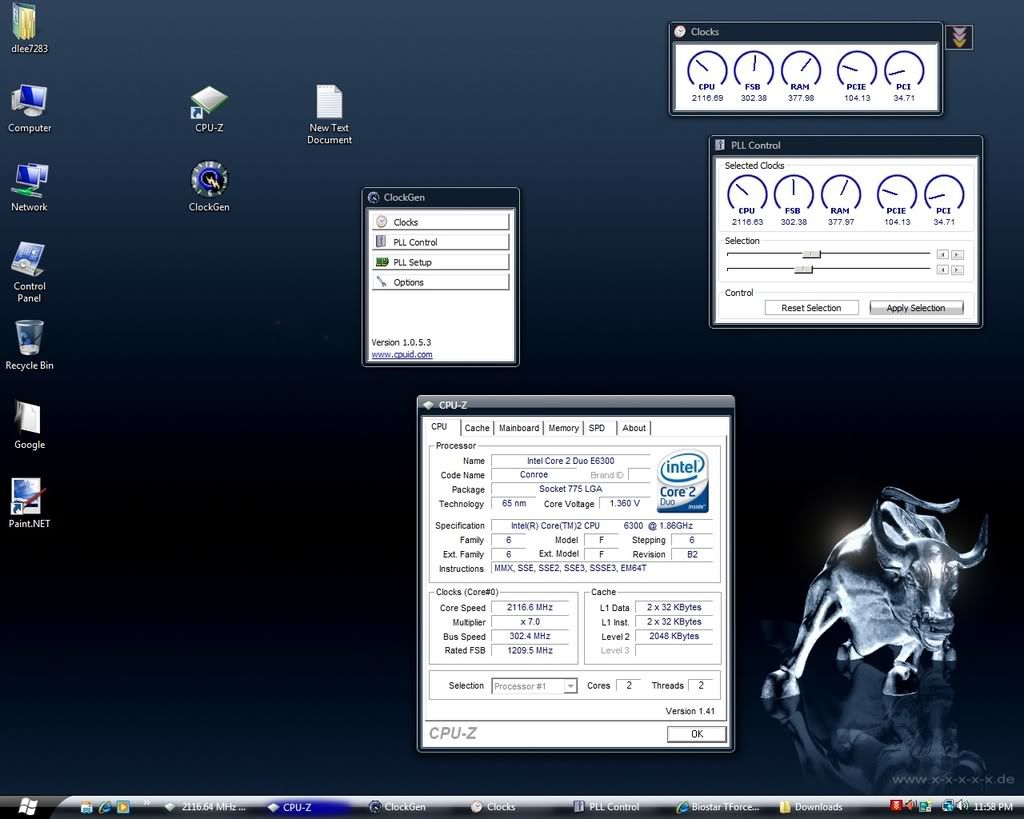Image resolution: width=1024 pixels, height=819 pixels.
Task: Click the Clocks button in ClockGen
Action: tap(440, 222)
